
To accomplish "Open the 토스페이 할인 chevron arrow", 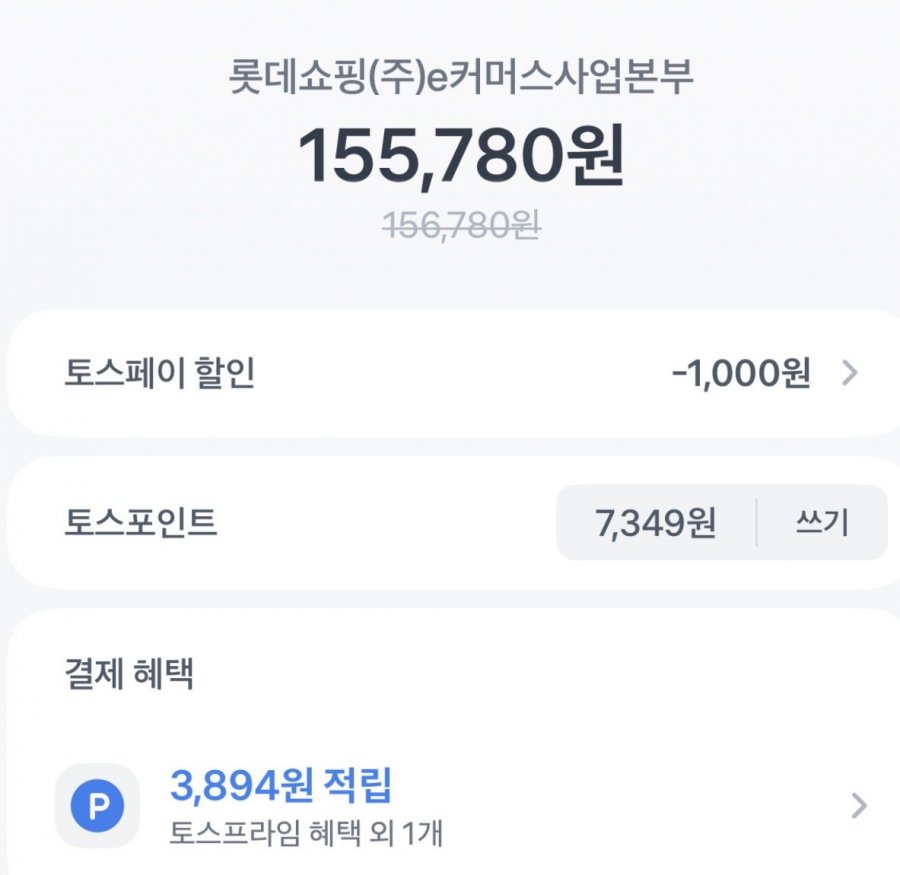I will pos(849,374).
